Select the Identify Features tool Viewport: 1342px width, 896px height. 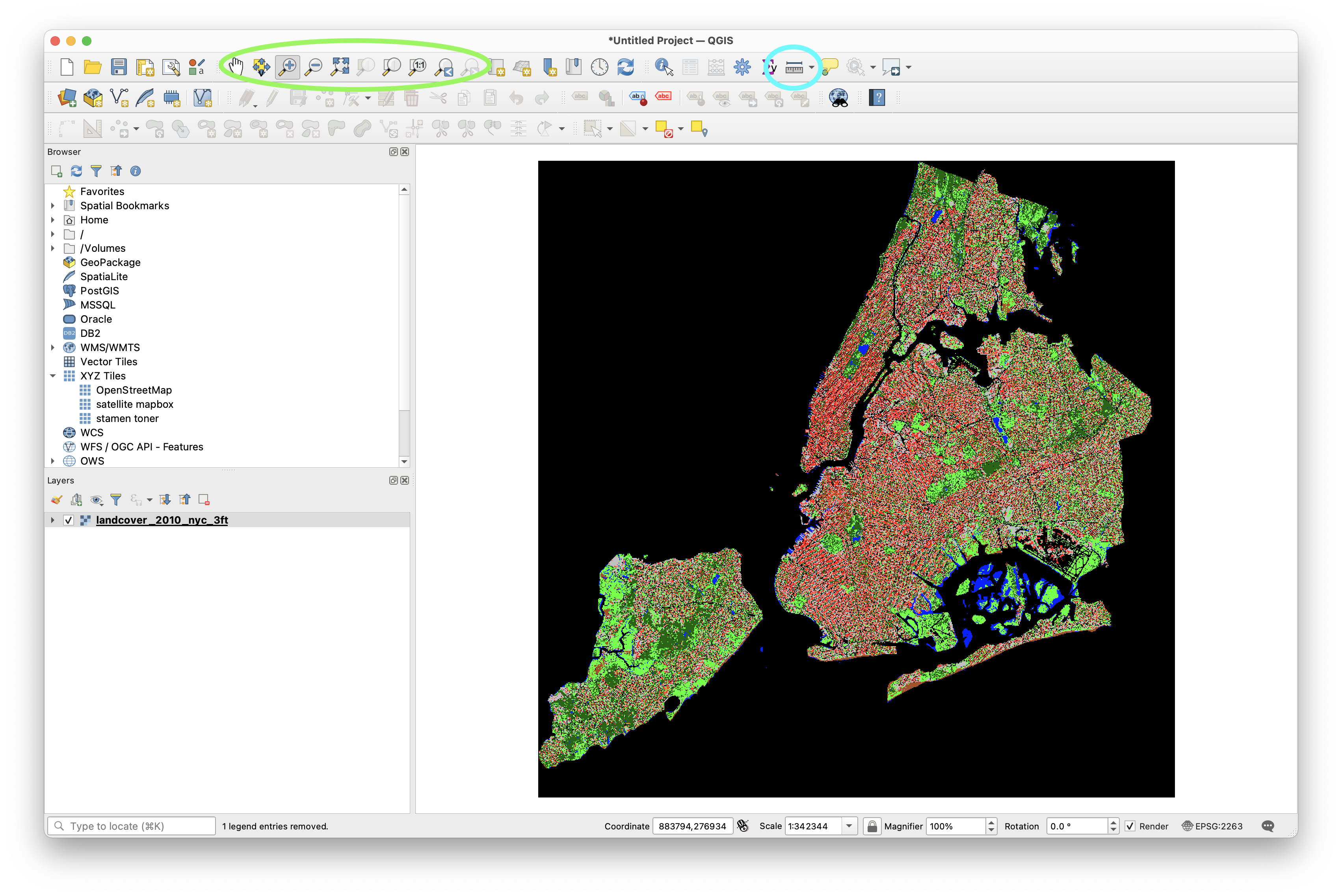coord(663,66)
